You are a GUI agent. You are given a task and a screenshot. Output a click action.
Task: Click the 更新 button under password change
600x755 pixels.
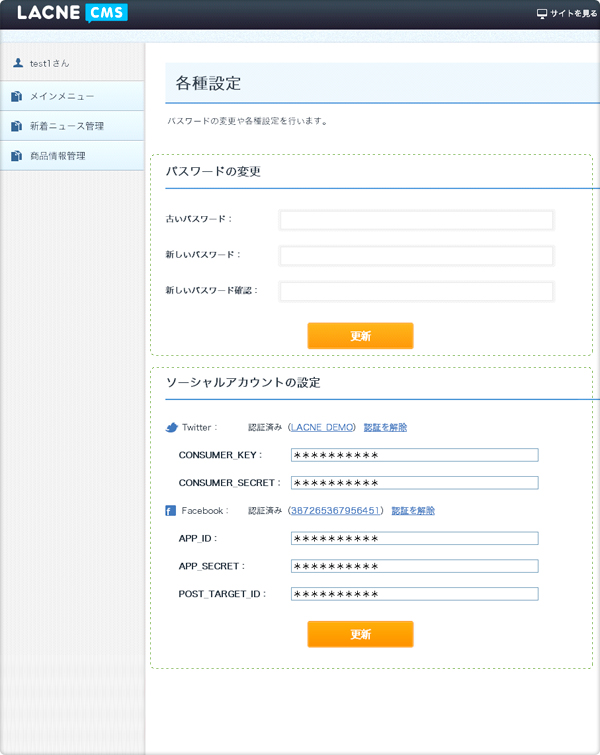pyautogui.click(x=360, y=336)
